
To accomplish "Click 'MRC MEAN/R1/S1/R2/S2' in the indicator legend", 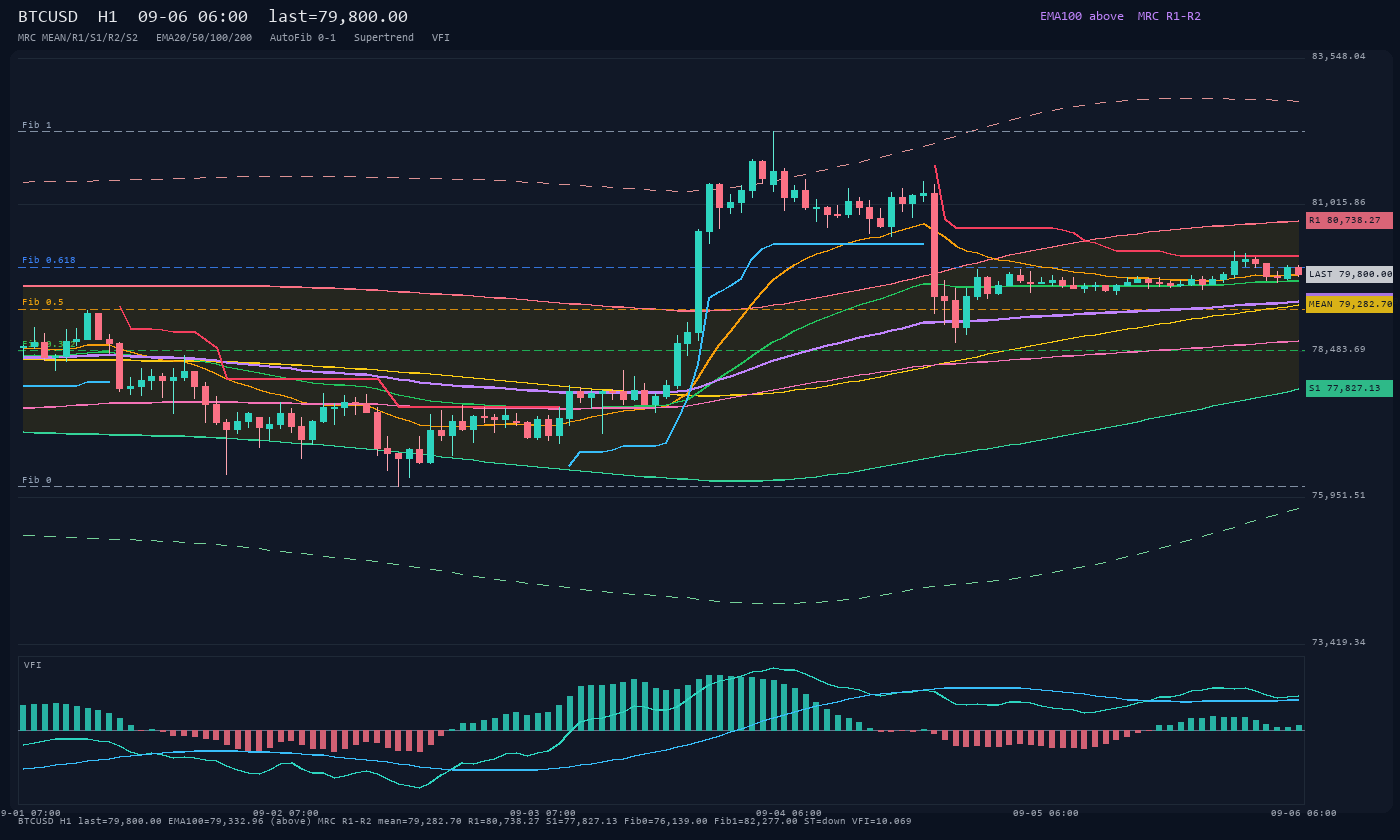I will click(78, 38).
